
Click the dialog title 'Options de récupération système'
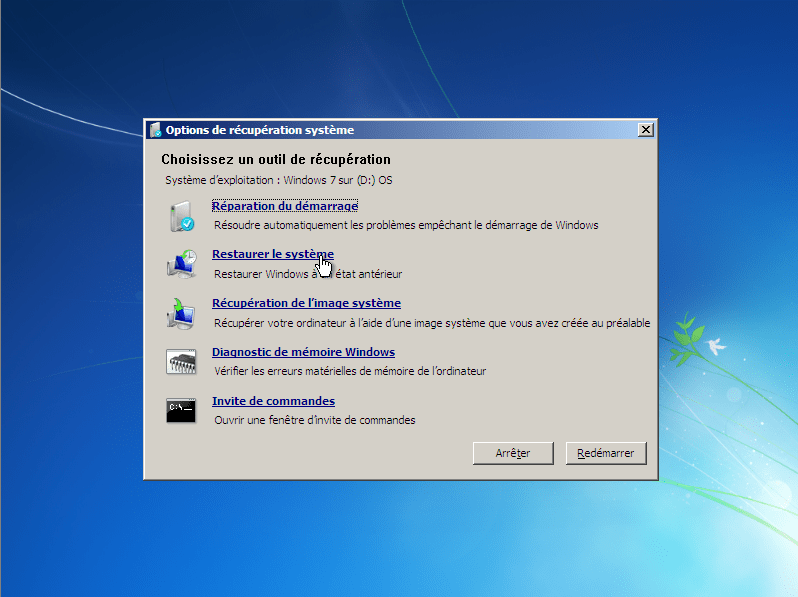(x=260, y=130)
